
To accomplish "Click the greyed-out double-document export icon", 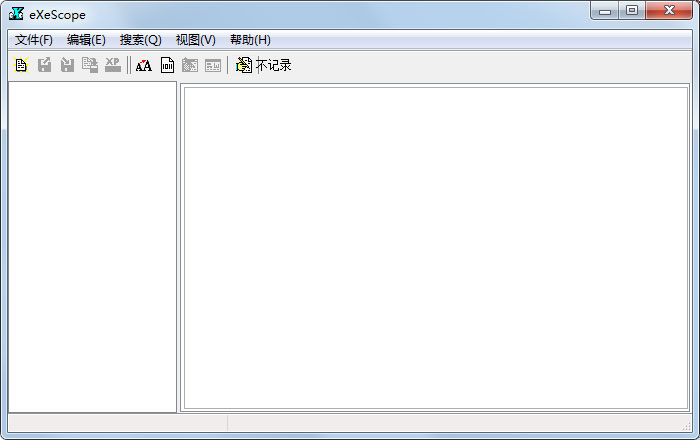I will 90,65.
